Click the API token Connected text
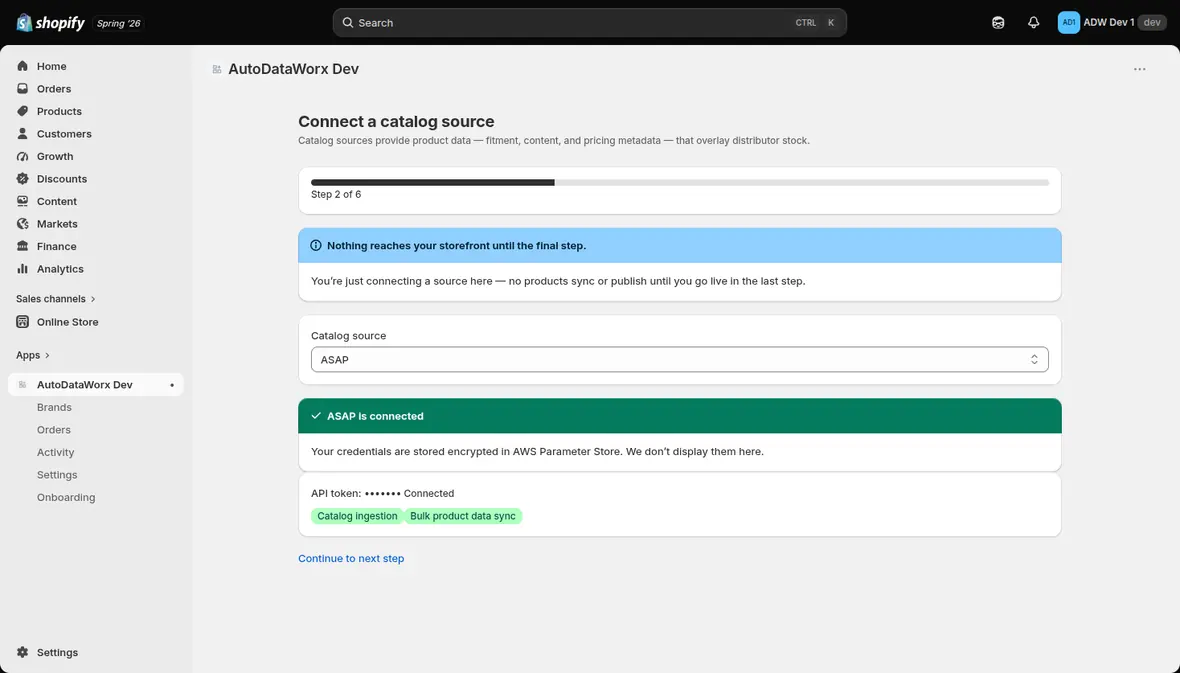Image resolution: width=1180 pixels, height=673 pixels. pyautogui.click(x=382, y=494)
